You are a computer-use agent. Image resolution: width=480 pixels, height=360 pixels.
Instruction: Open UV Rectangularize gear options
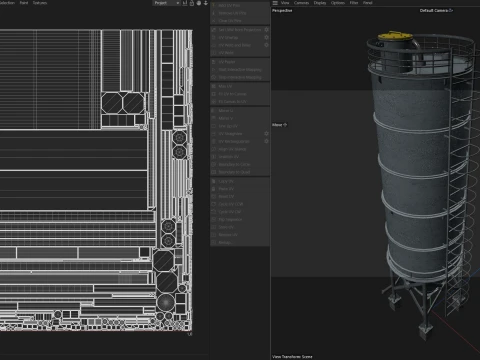pos(266,141)
